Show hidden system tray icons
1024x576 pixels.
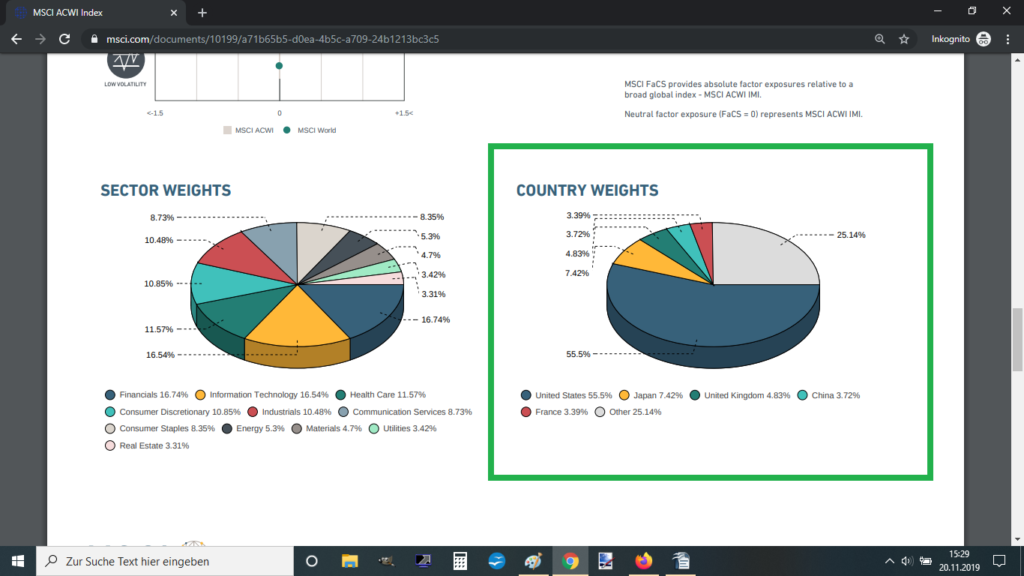(889, 561)
